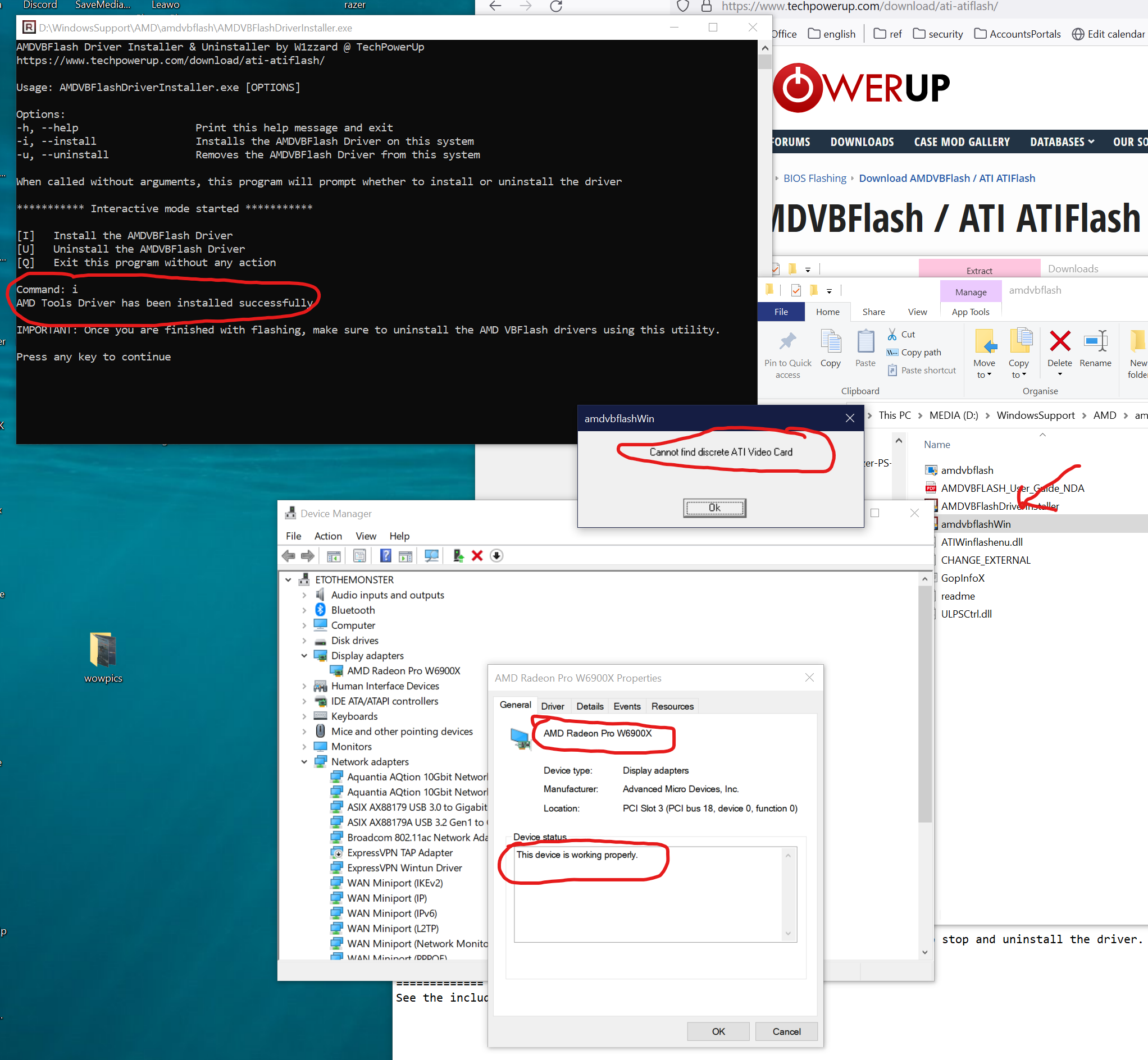The height and width of the screenshot is (1060, 1148).
Task: Click DOWNLOADS in TechPowerUp navigation
Action: tap(862, 141)
